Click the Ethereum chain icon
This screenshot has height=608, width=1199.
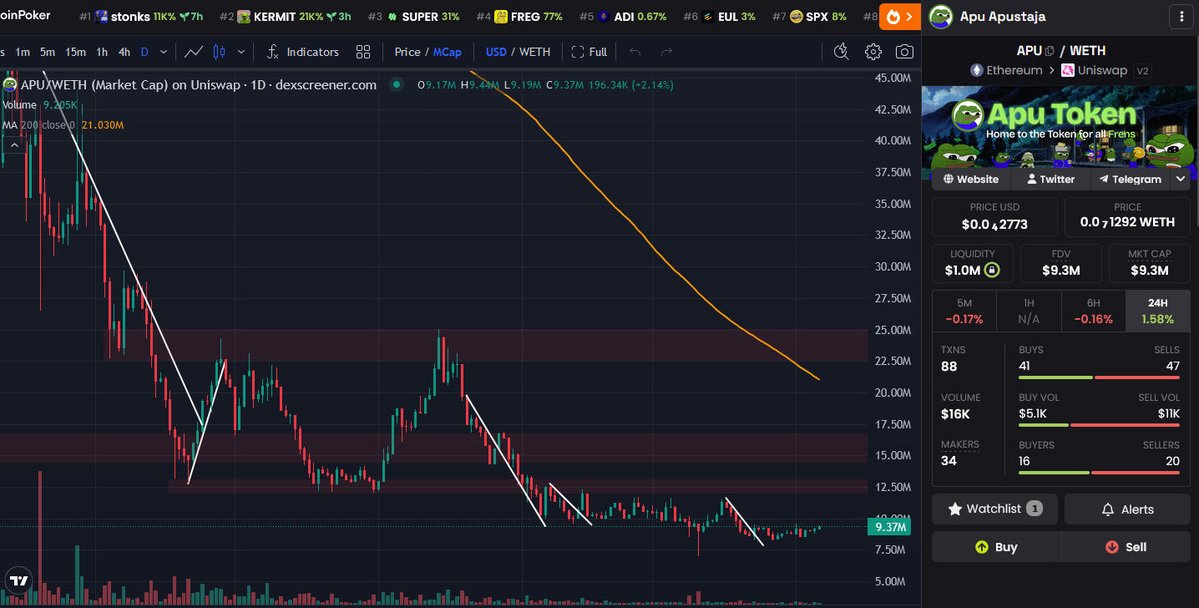tap(976, 70)
